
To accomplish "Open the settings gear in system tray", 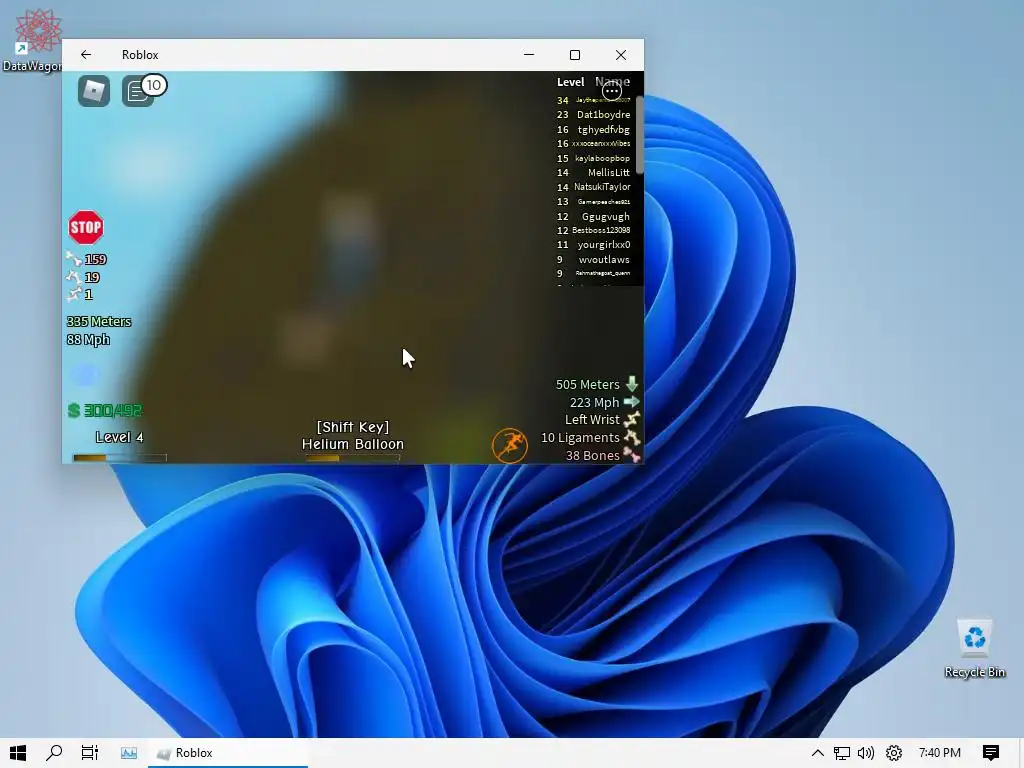I will 893,753.
